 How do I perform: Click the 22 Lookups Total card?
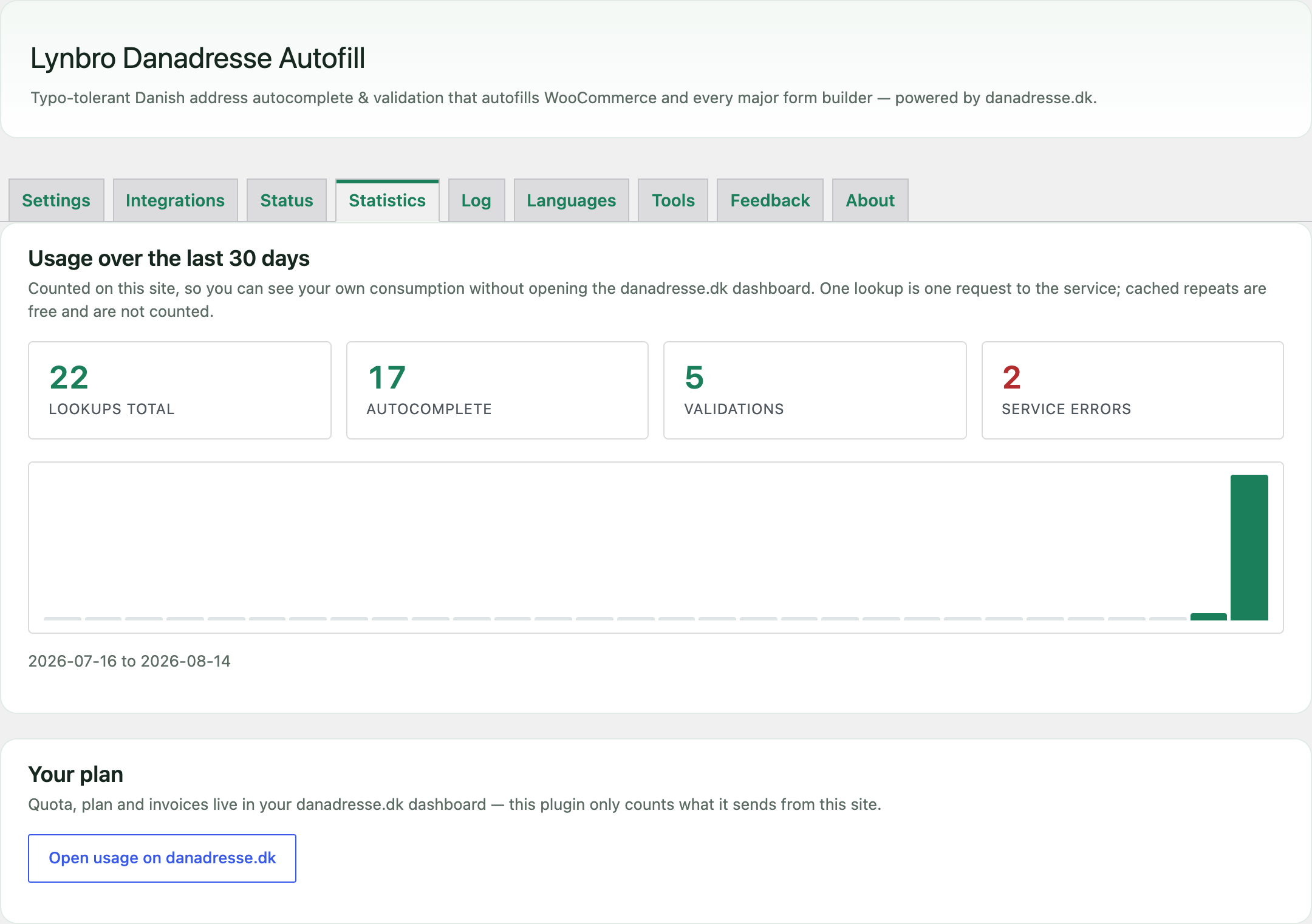pyautogui.click(x=180, y=390)
